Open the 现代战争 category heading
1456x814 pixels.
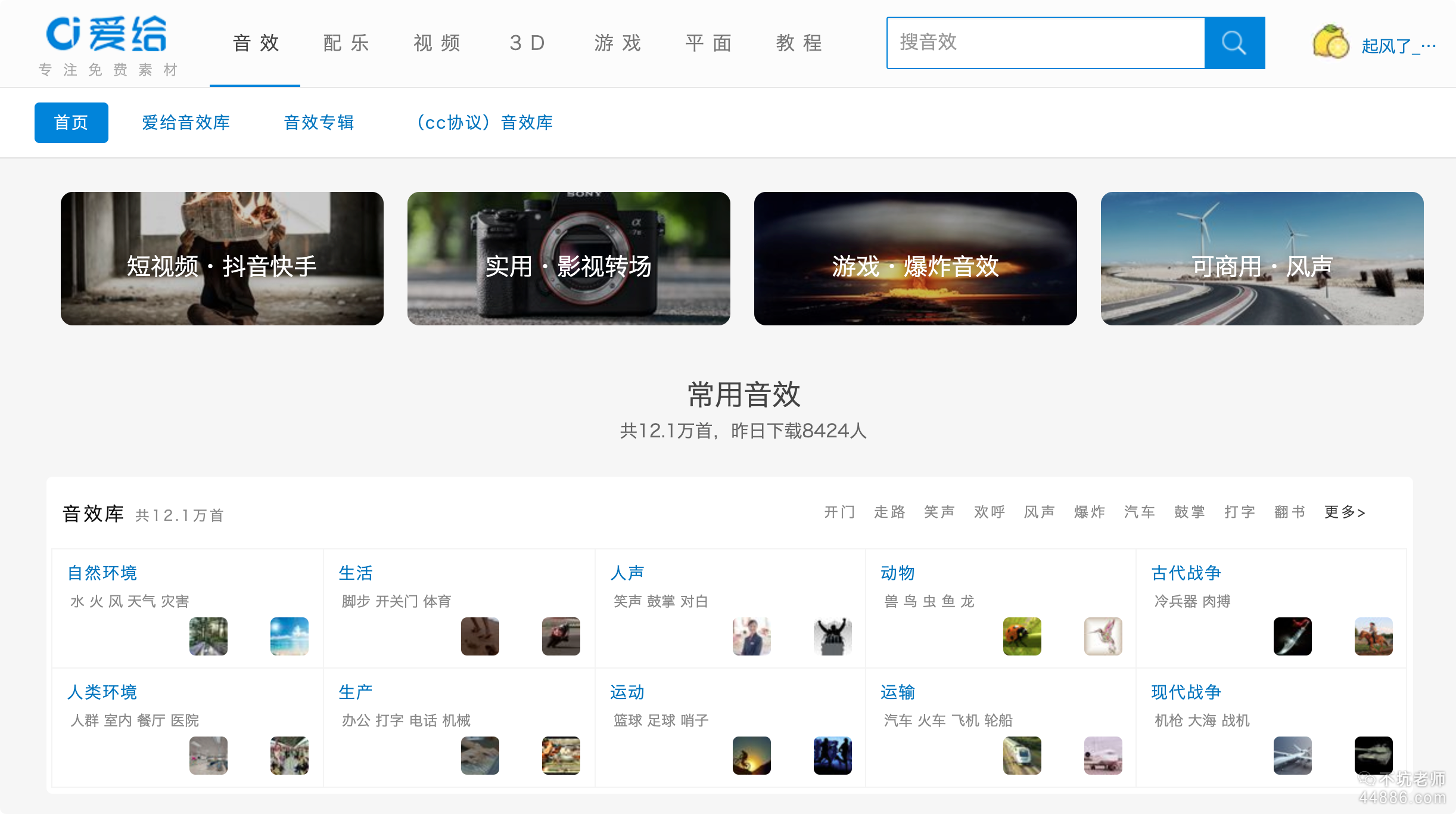pos(1186,692)
